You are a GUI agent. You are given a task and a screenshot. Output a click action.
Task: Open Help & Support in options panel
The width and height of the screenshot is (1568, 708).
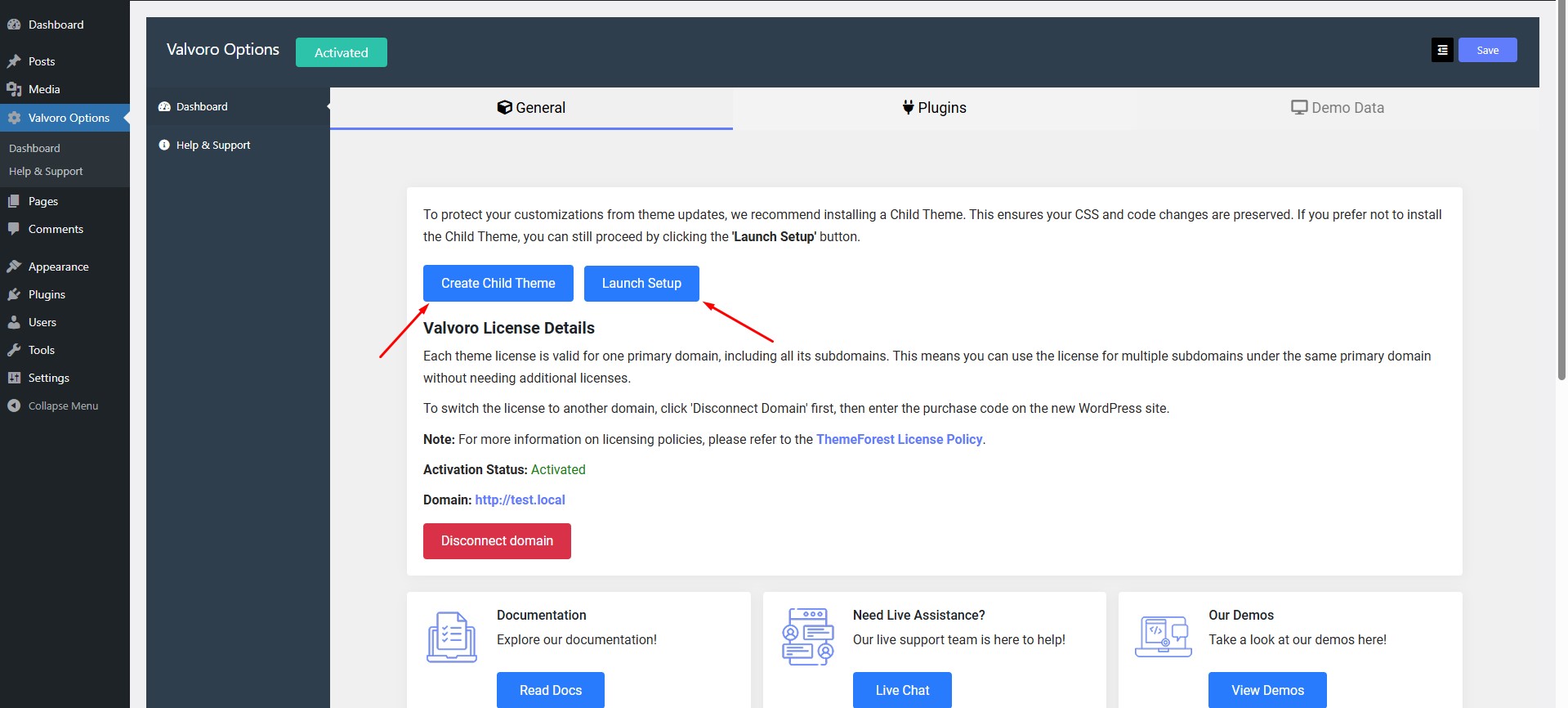pyautogui.click(x=212, y=146)
